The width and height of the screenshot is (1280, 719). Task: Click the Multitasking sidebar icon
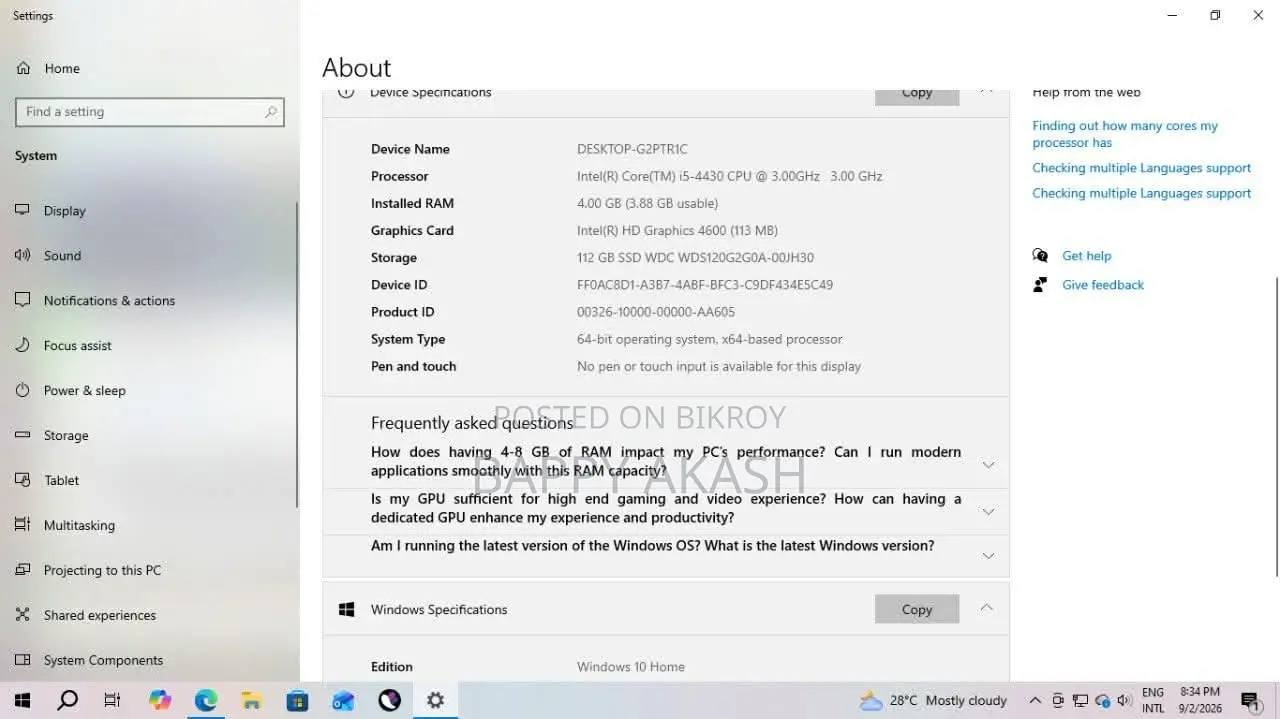pos(23,525)
